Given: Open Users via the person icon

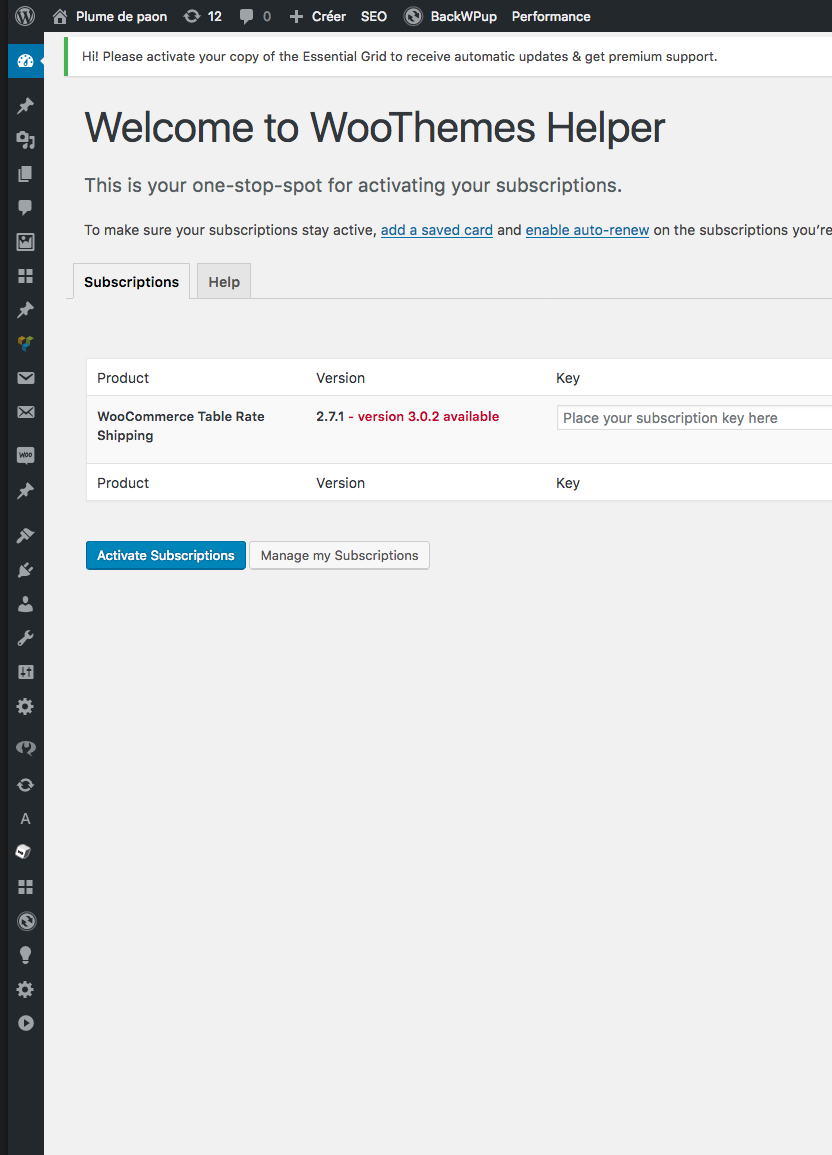Looking at the screenshot, I should 25,604.
